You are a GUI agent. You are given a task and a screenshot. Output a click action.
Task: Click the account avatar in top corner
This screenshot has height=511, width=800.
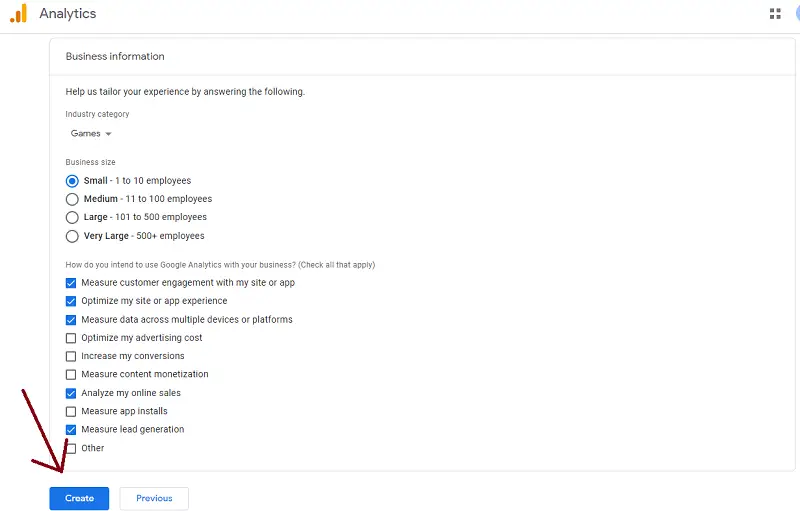point(796,14)
